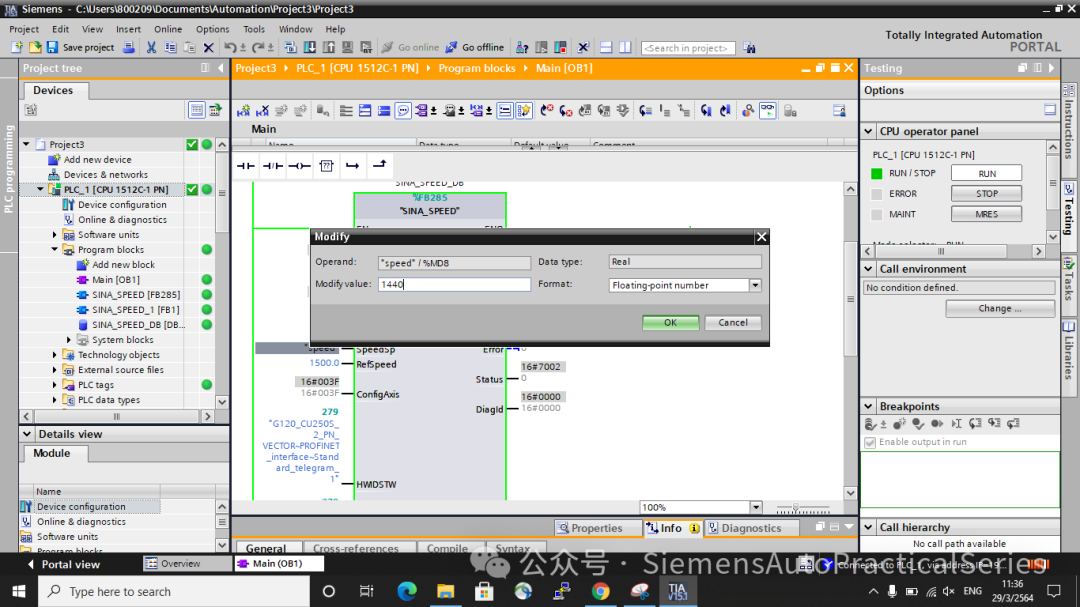Insert an empty box instruction
The height and width of the screenshot is (607, 1080).
326,165
